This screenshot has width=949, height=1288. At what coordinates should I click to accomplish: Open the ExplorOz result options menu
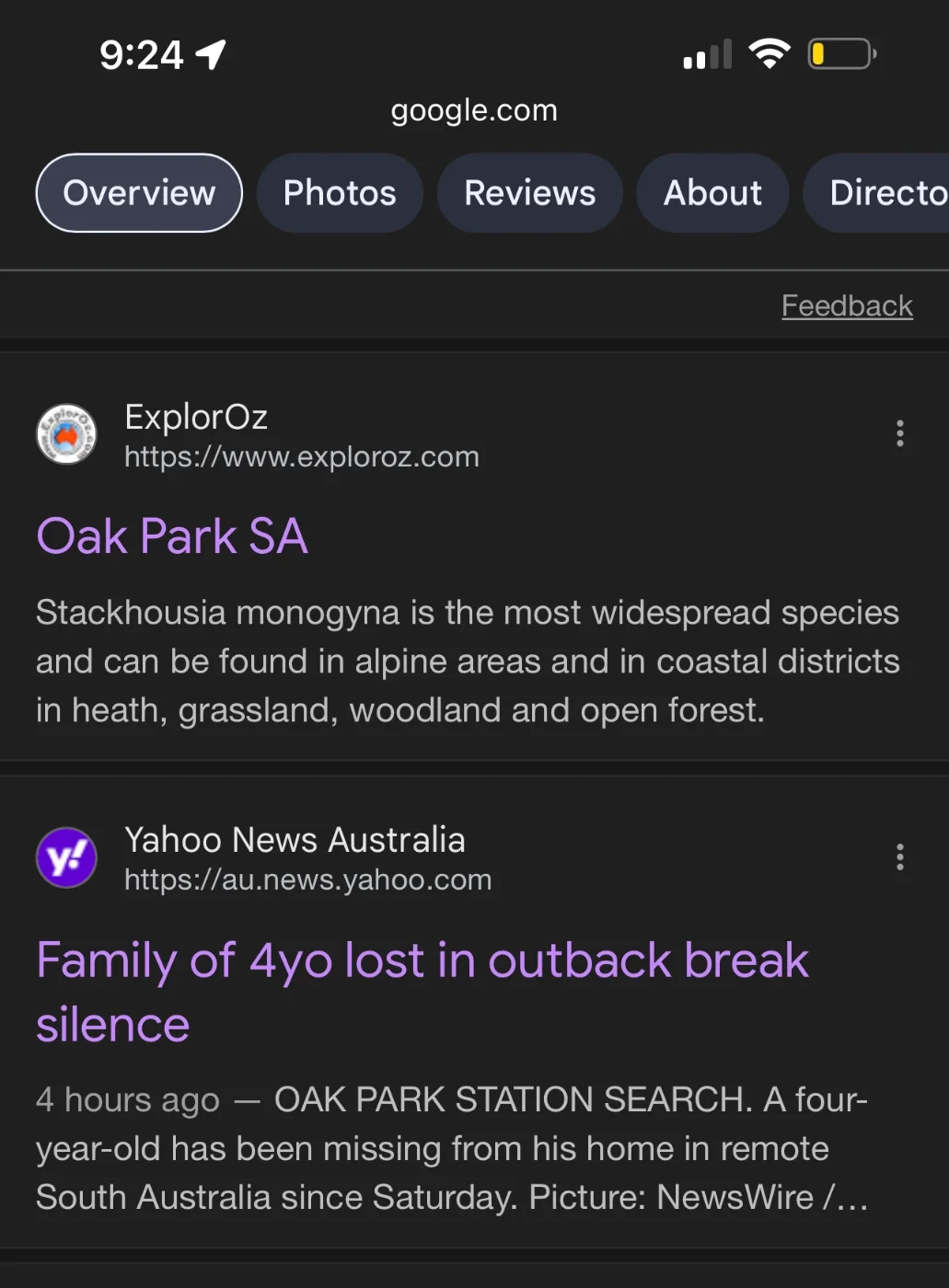tap(899, 433)
